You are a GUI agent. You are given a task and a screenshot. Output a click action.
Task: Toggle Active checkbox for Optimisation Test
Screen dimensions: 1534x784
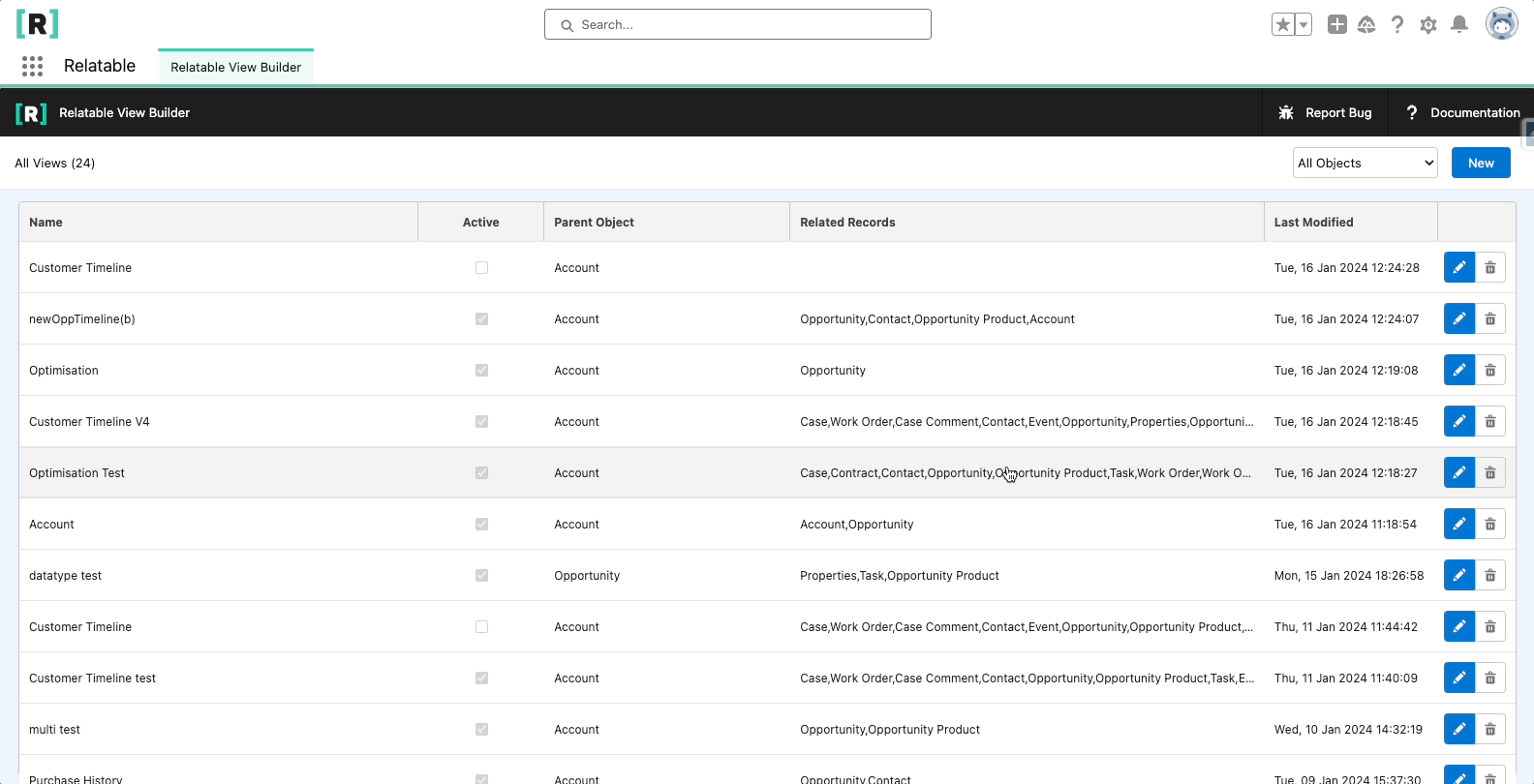[481, 472]
